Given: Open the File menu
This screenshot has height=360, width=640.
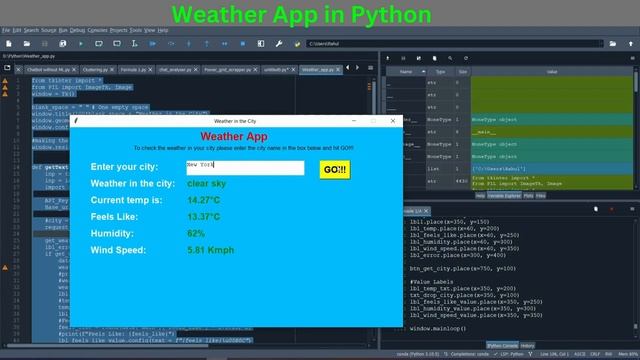Looking at the screenshot, I should tap(6, 30).
